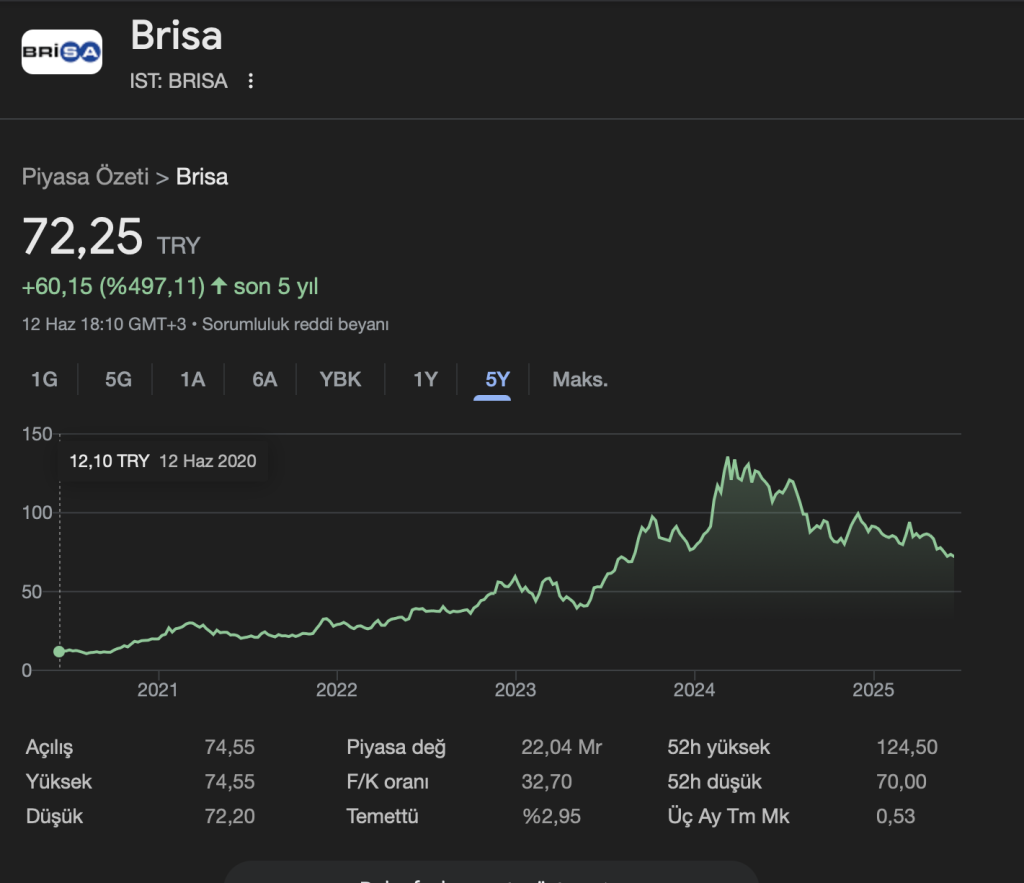
Task: Click the 22,04 Mr market cap value
Action: click(x=562, y=747)
